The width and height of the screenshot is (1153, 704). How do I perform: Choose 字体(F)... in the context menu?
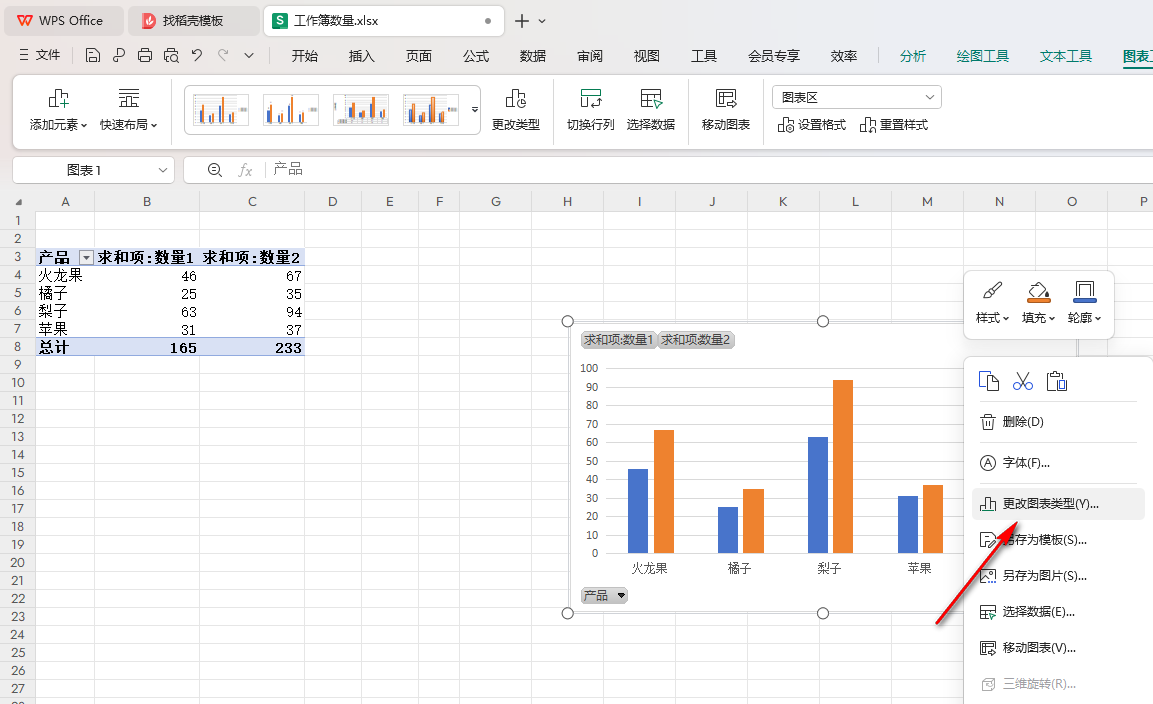[1058, 463]
